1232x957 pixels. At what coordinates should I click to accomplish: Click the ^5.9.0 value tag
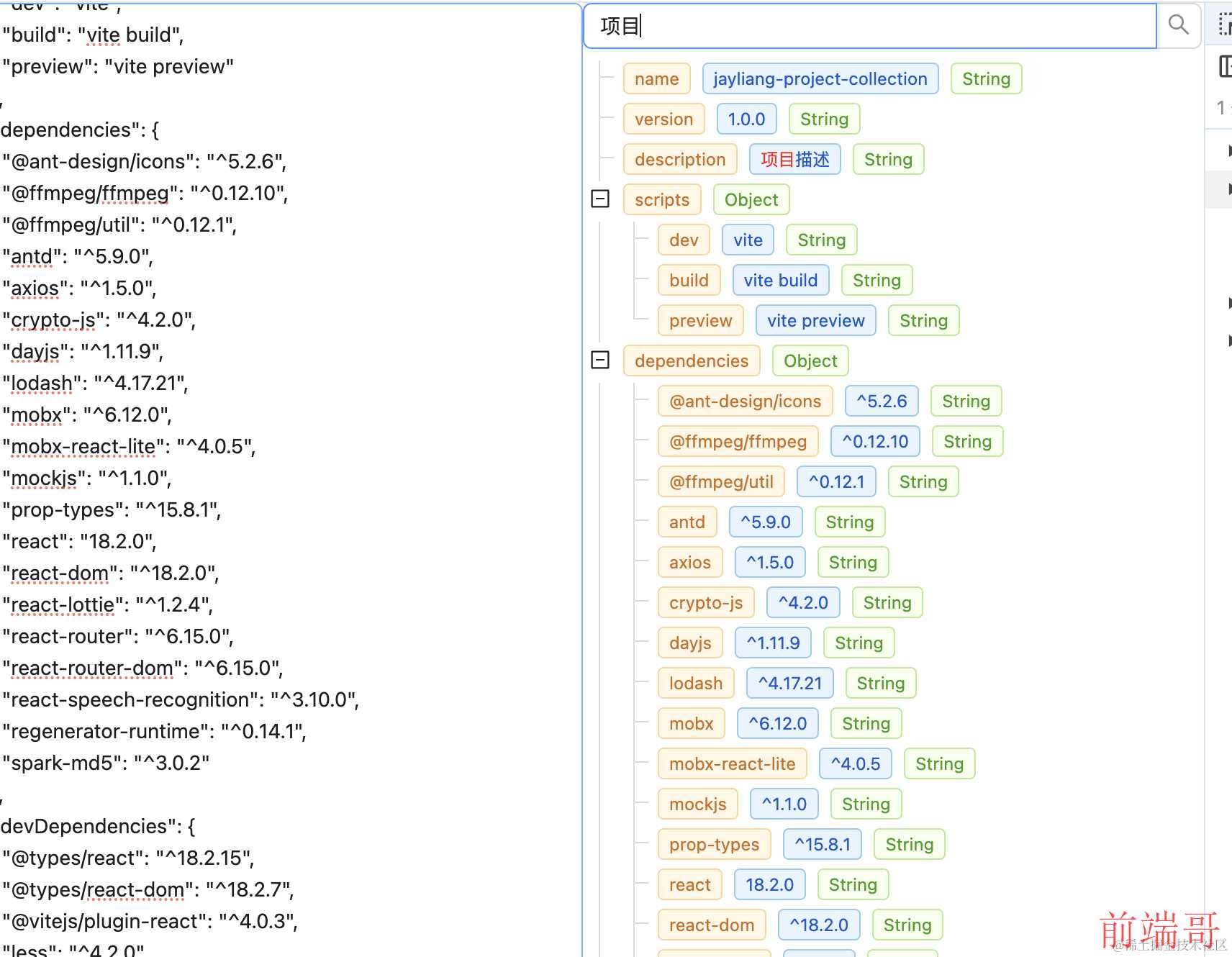coord(766,522)
